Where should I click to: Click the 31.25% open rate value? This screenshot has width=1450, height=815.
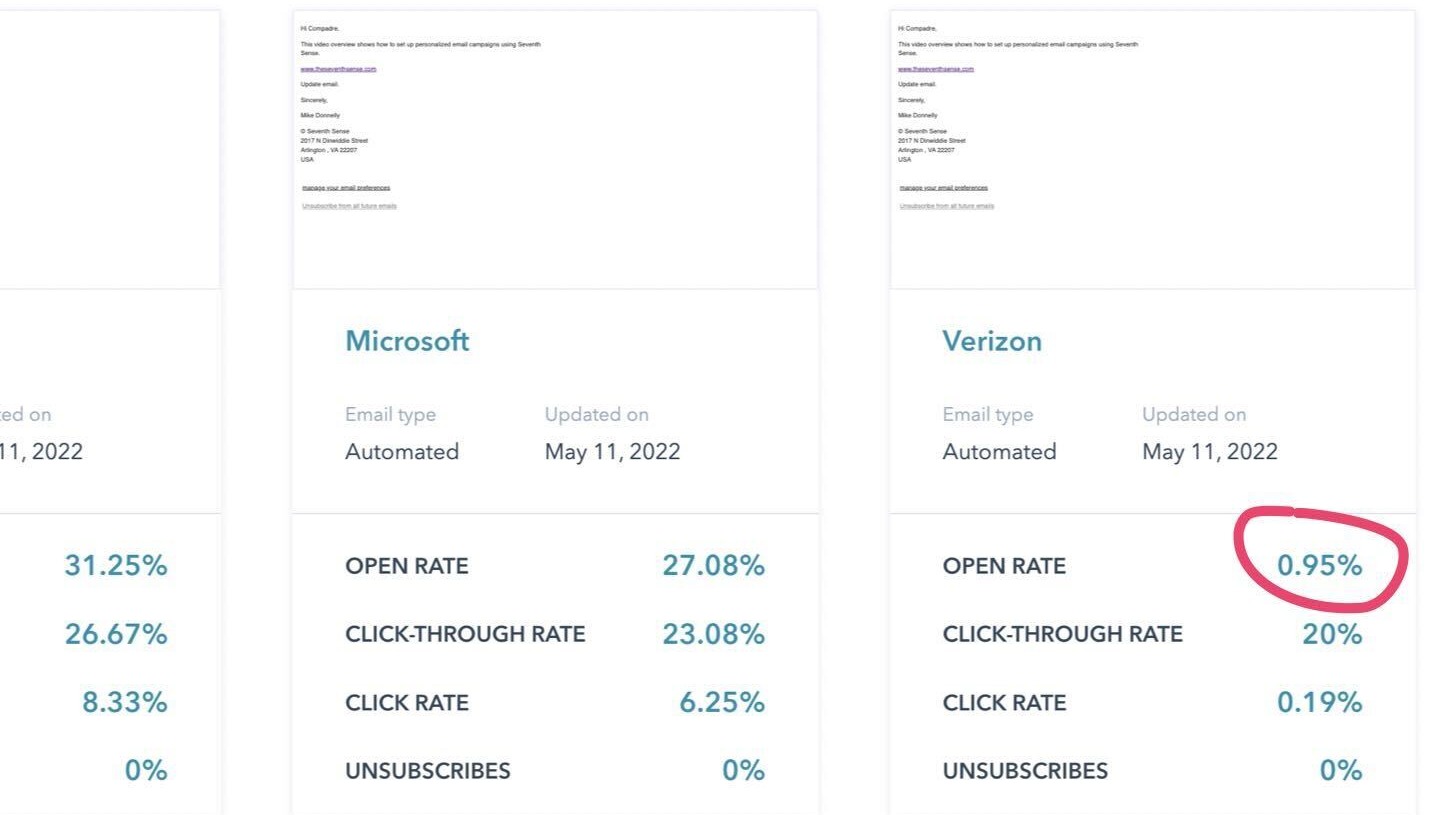[x=116, y=566]
